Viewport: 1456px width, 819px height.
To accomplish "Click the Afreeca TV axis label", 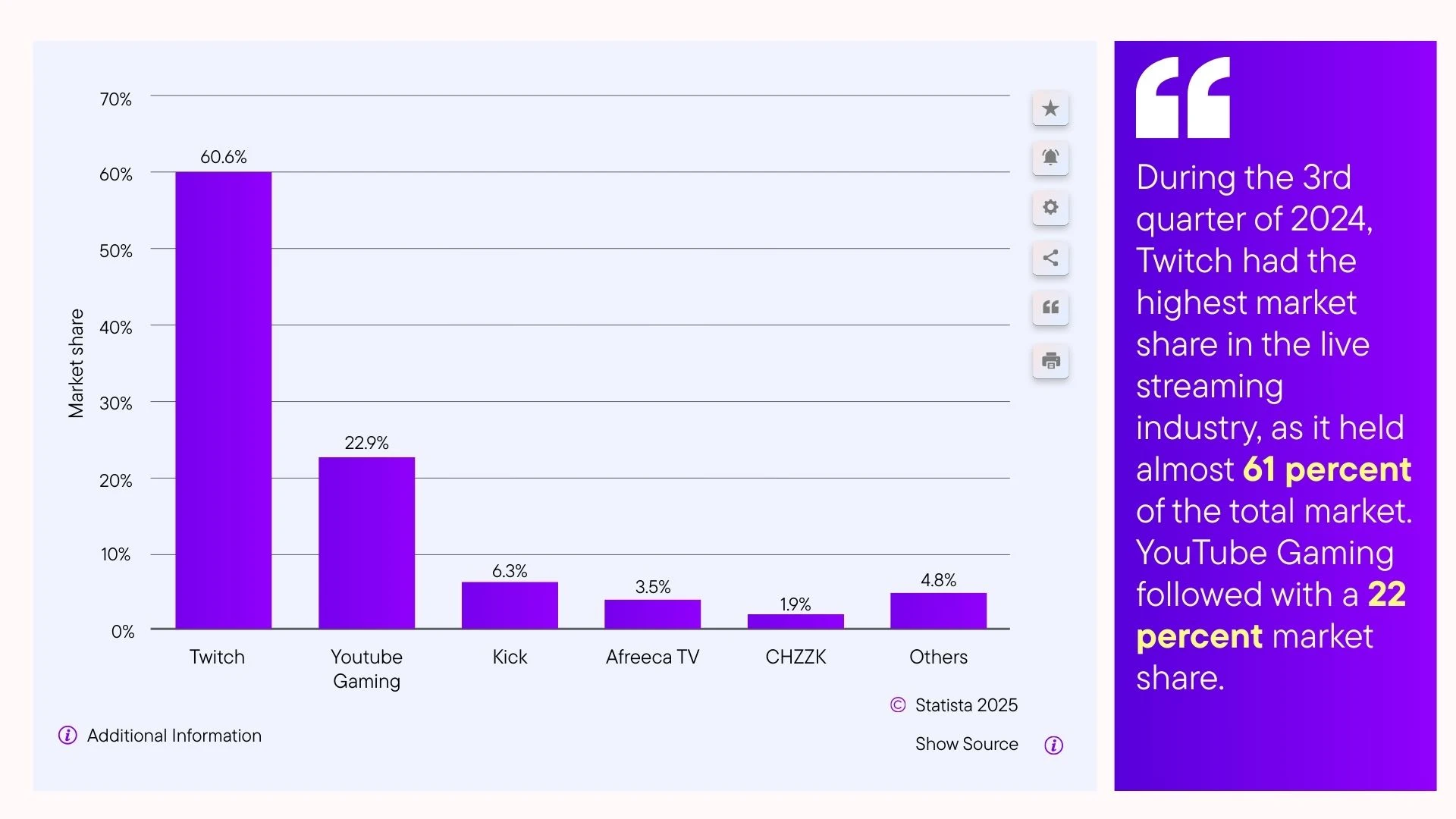I will 652,657.
